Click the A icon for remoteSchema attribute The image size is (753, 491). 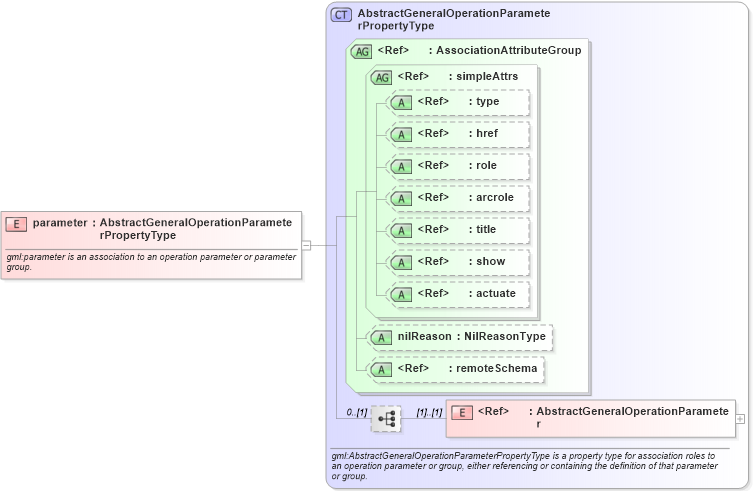381,369
